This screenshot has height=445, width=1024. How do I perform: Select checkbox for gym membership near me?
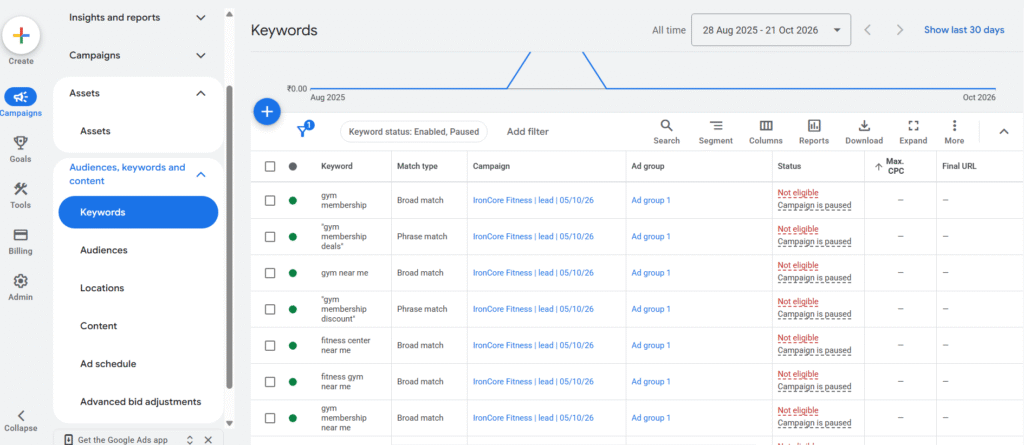(270, 418)
